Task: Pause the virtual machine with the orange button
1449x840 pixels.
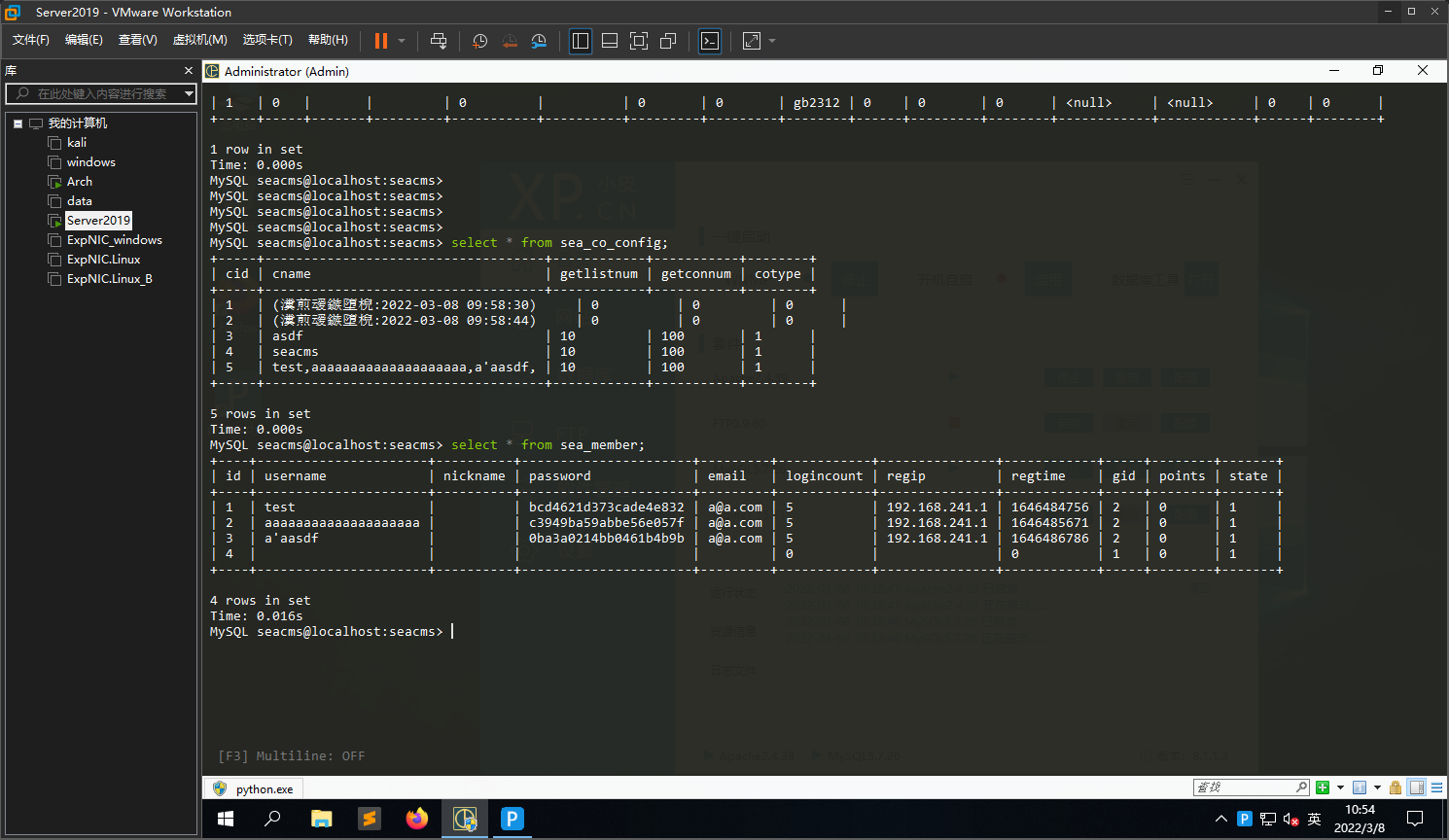Action: click(380, 41)
